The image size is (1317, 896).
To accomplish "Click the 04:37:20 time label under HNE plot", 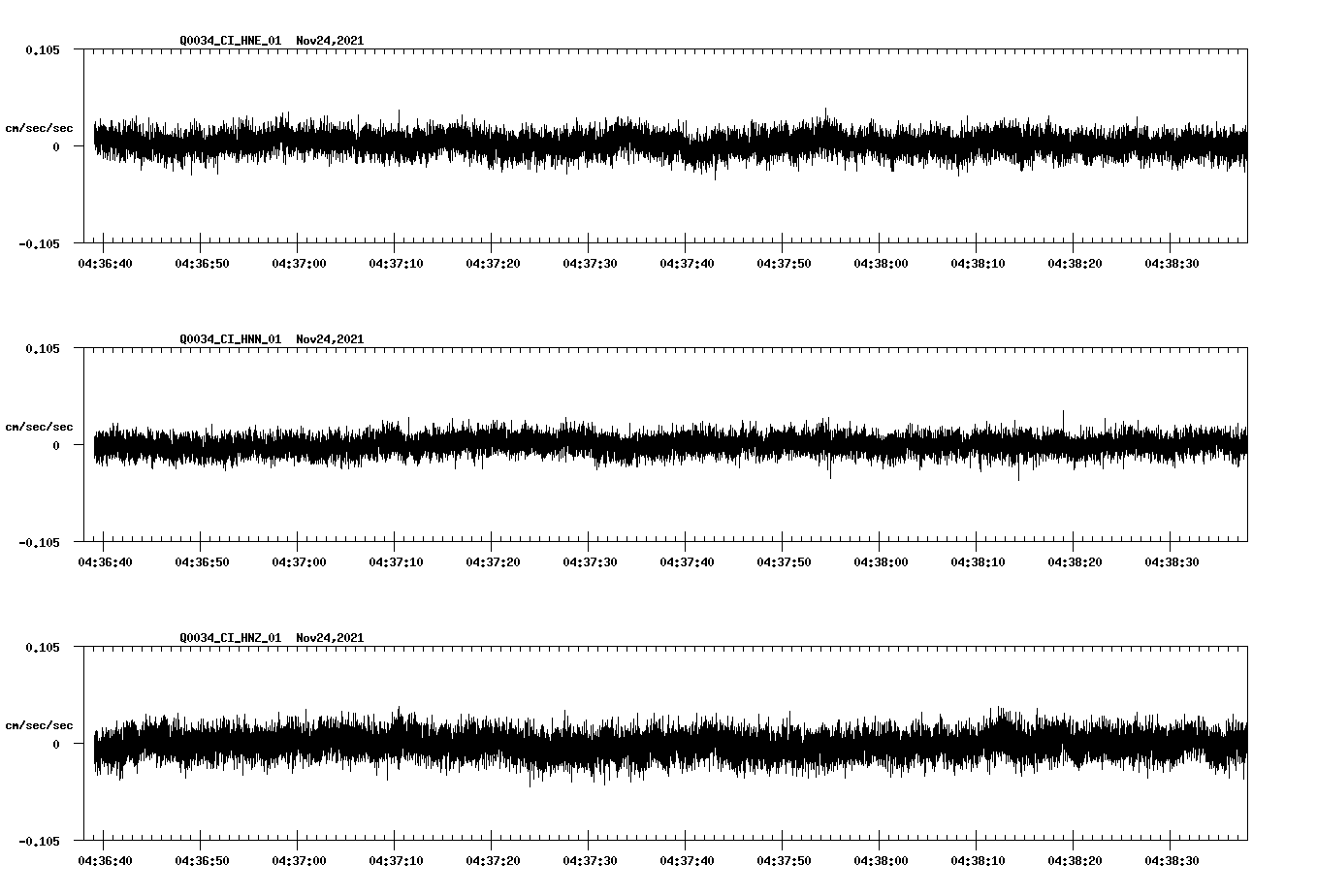I will click(x=493, y=264).
